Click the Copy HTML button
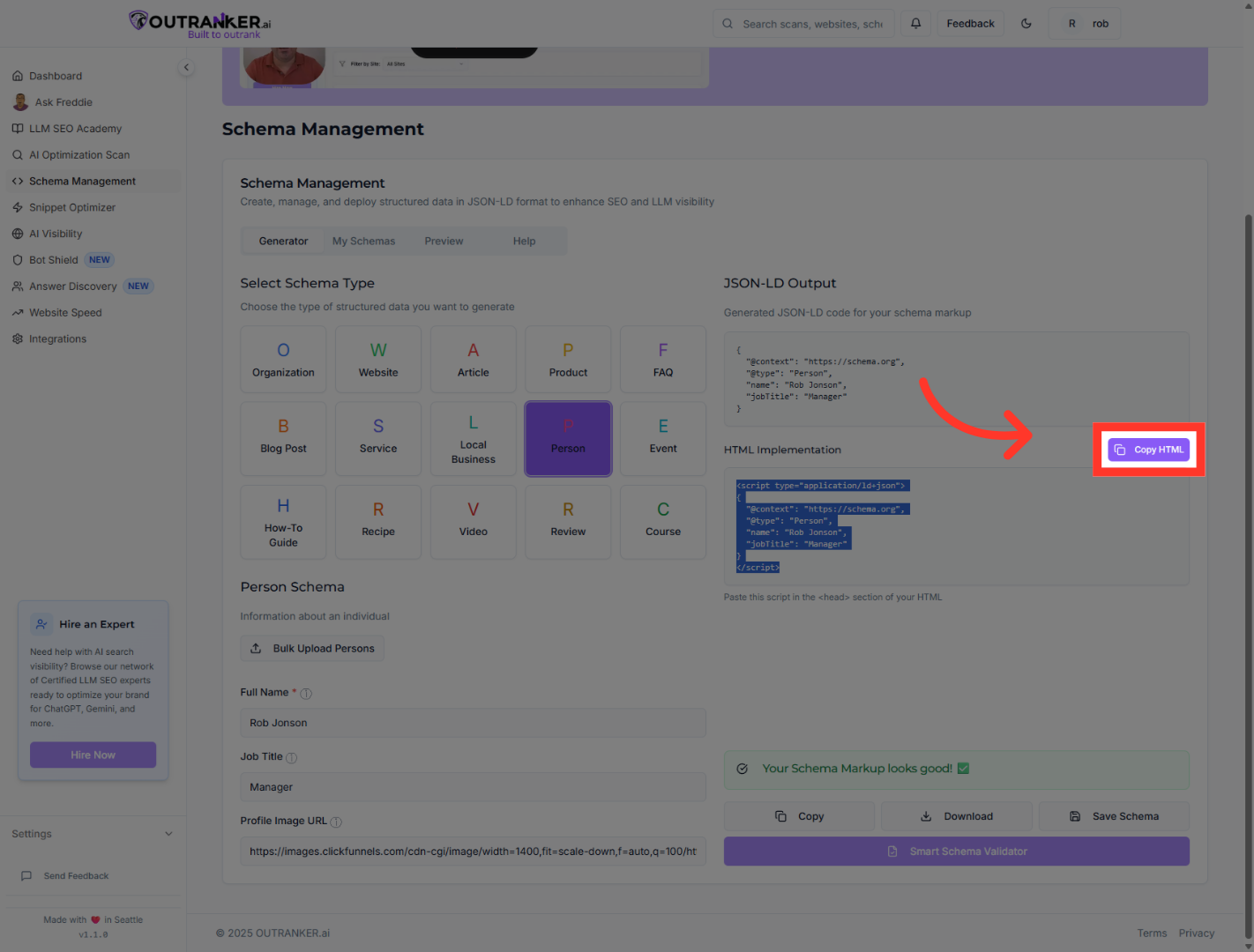Image resolution: width=1254 pixels, height=952 pixels. point(1149,450)
